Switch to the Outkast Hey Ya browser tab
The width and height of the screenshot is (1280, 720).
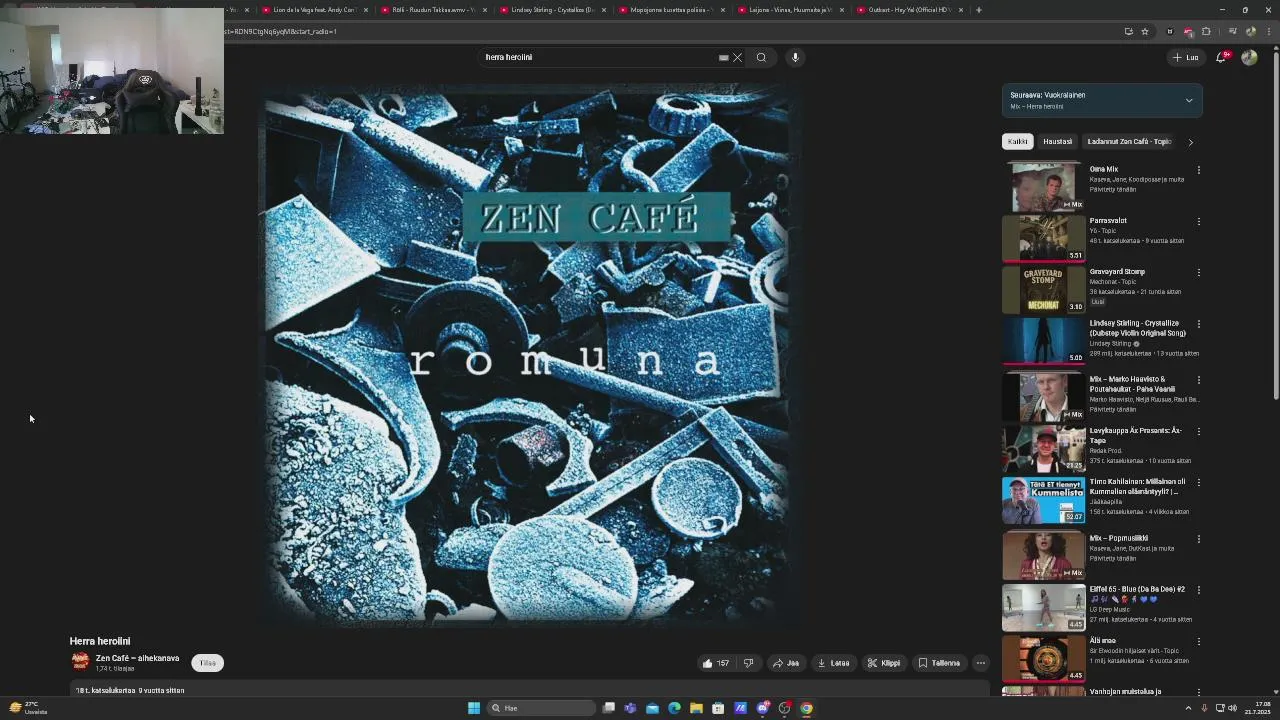tap(910, 10)
